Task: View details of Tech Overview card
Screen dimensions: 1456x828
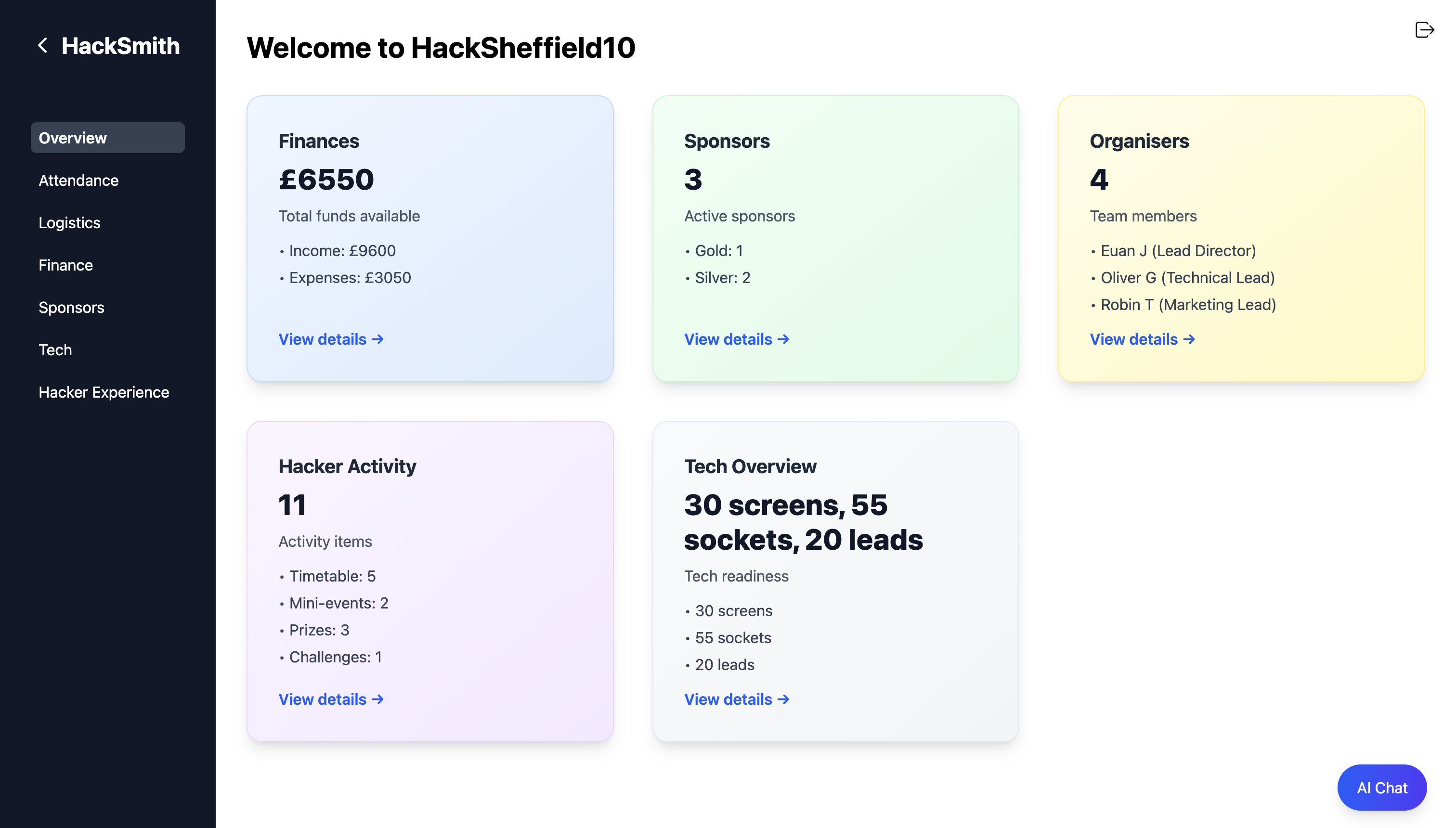Action: click(736, 699)
